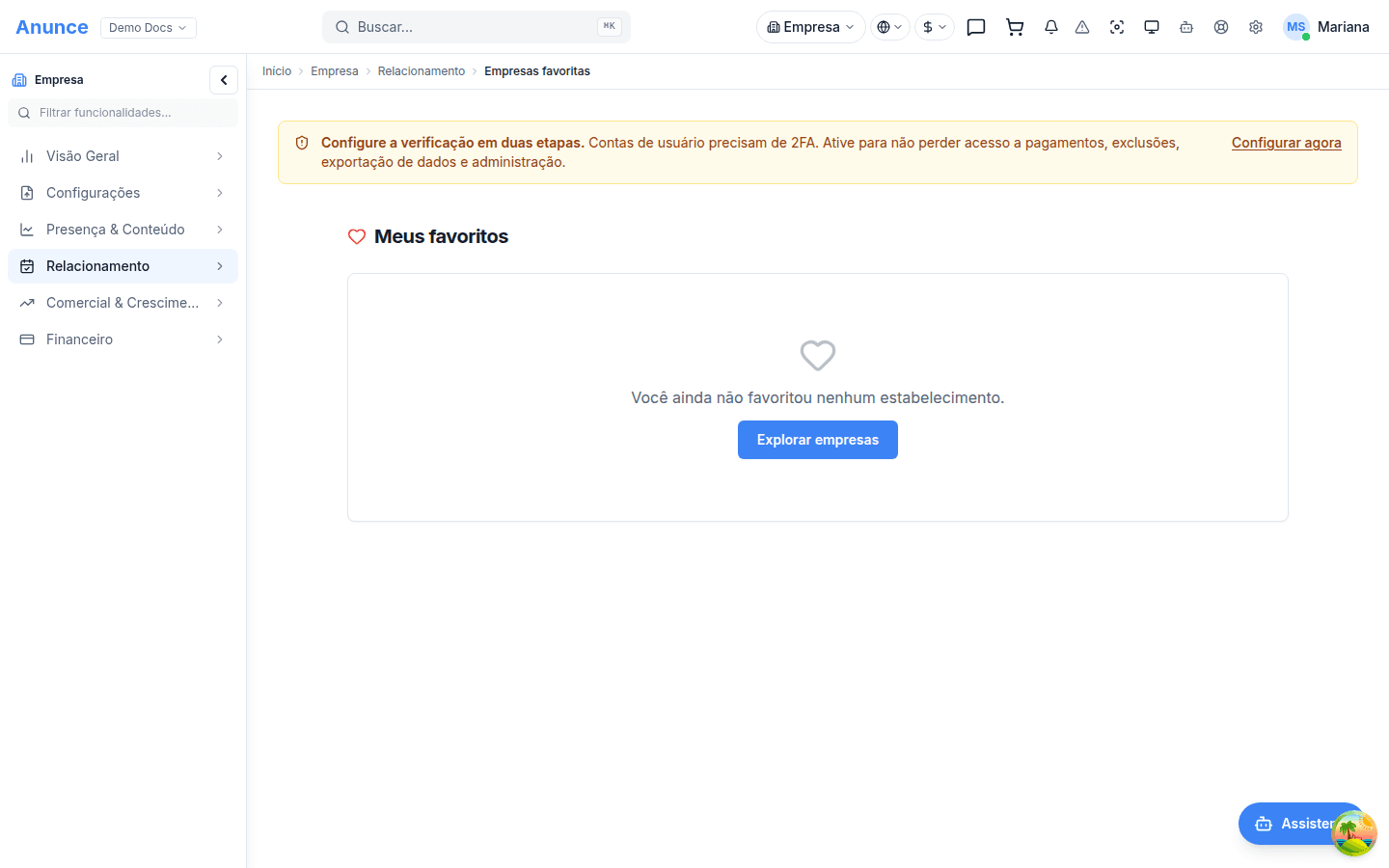Click the Filtrar funcionalidades input
The image size is (1389, 868).
pyautogui.click(x=123, y=113)
